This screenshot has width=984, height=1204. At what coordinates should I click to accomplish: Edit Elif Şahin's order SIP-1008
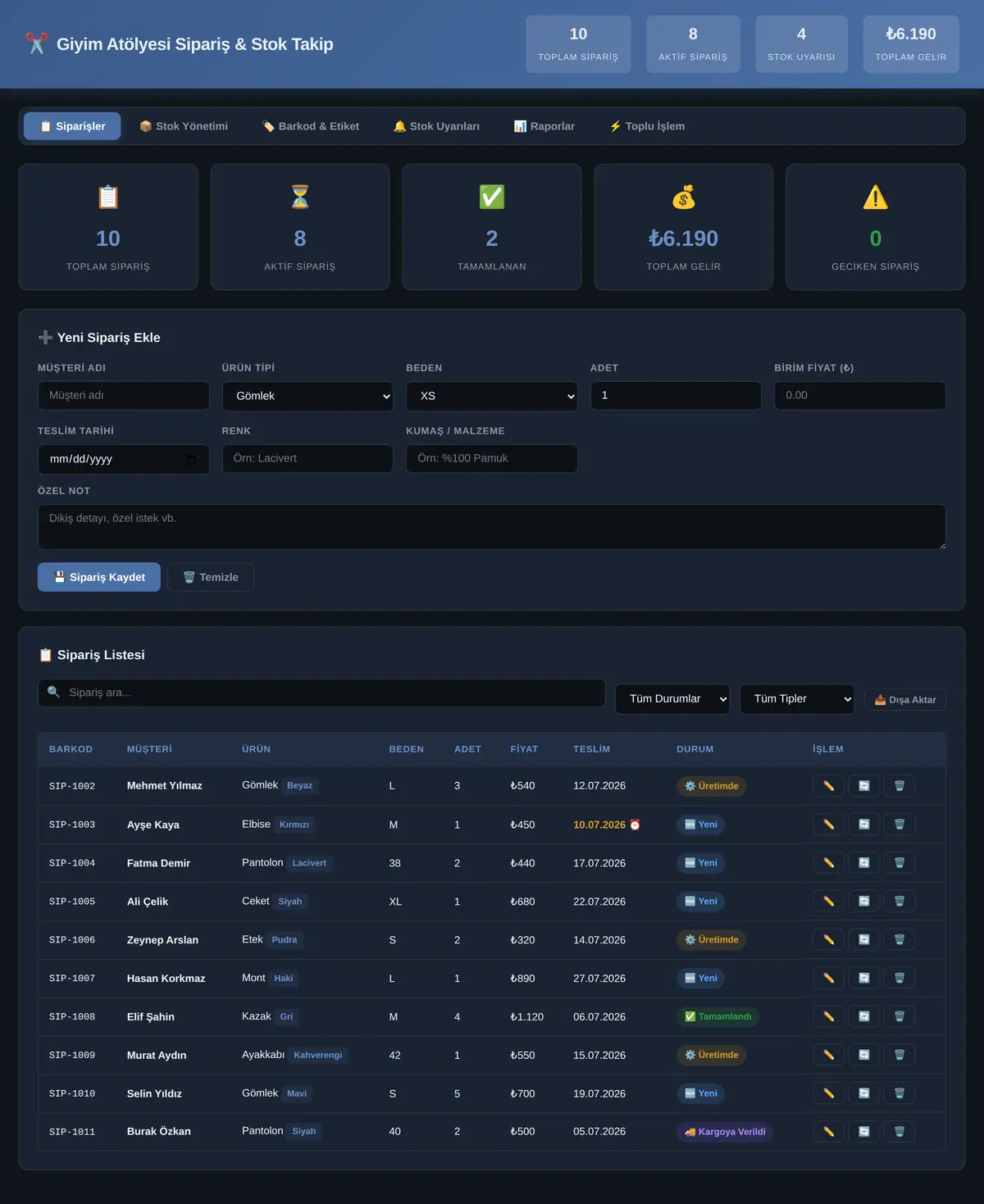pyautogui.click(x=828, y=1016)
